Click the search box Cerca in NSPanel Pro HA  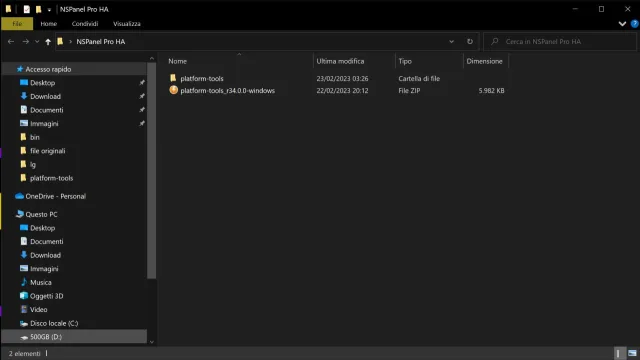(560, 42)
